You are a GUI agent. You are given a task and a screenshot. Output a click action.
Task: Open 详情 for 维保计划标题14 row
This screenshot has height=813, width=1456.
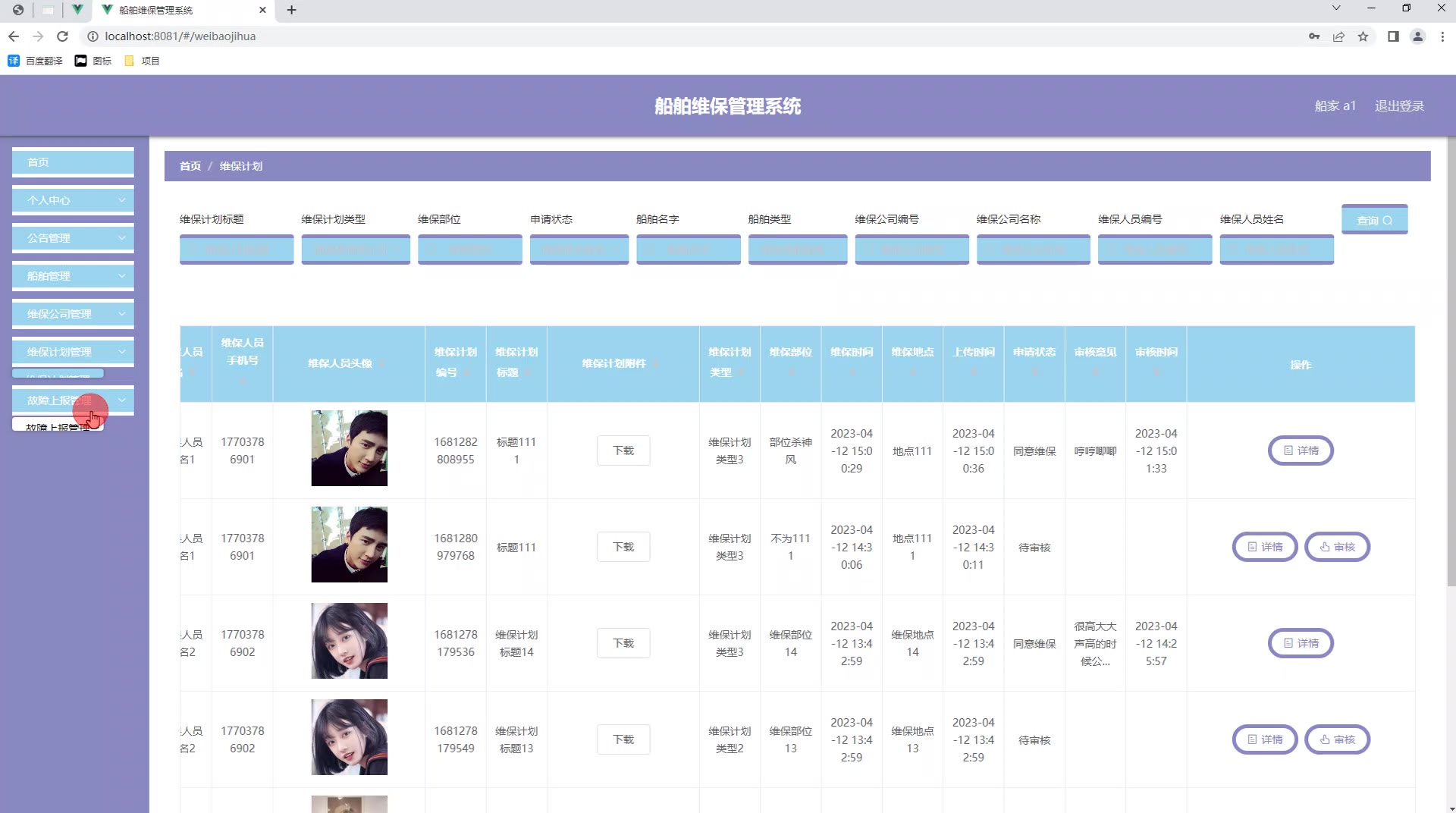coord(1301,643)
